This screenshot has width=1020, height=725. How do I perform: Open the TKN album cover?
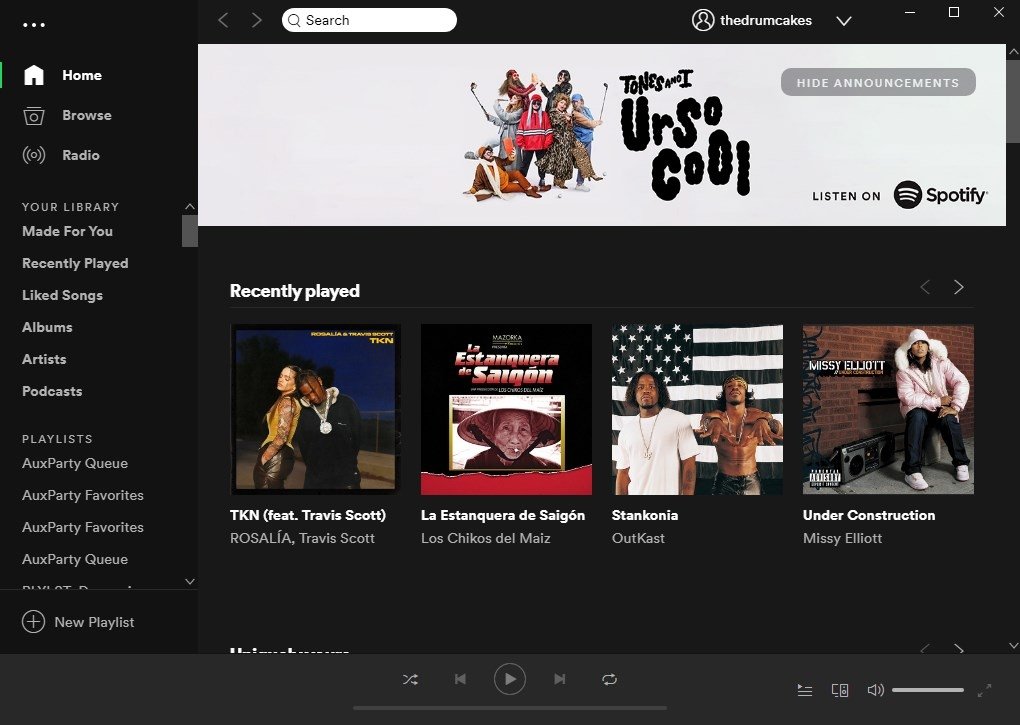(315, 409)
